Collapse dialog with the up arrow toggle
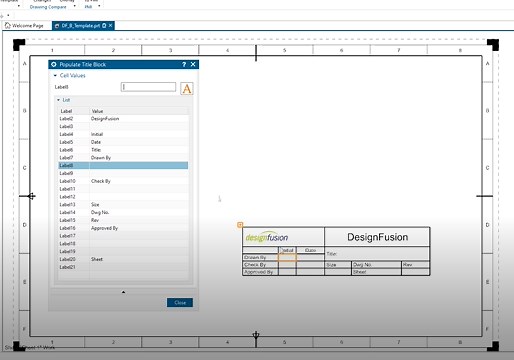Screen dimensions: 514x360 (123, 292)
